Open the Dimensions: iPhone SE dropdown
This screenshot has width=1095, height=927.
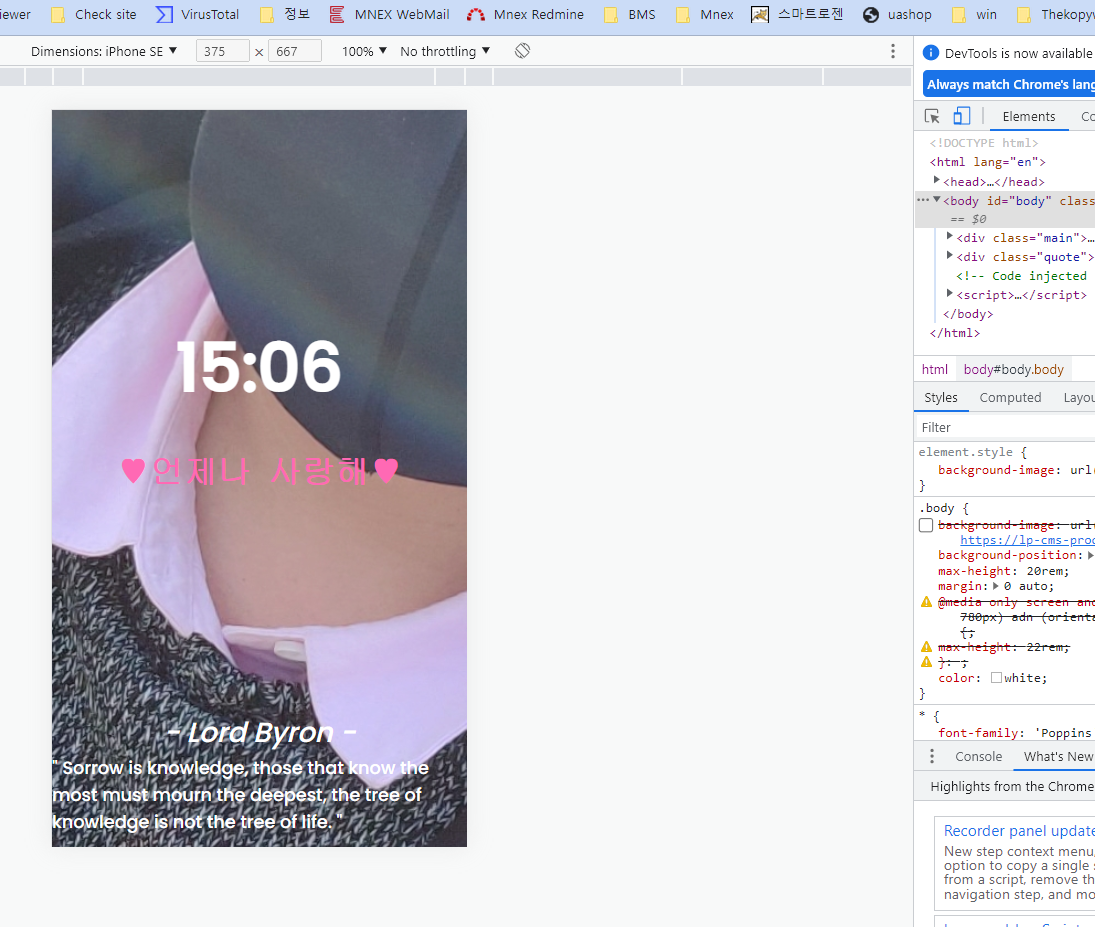pyautogui.click(x=104, y=51)
